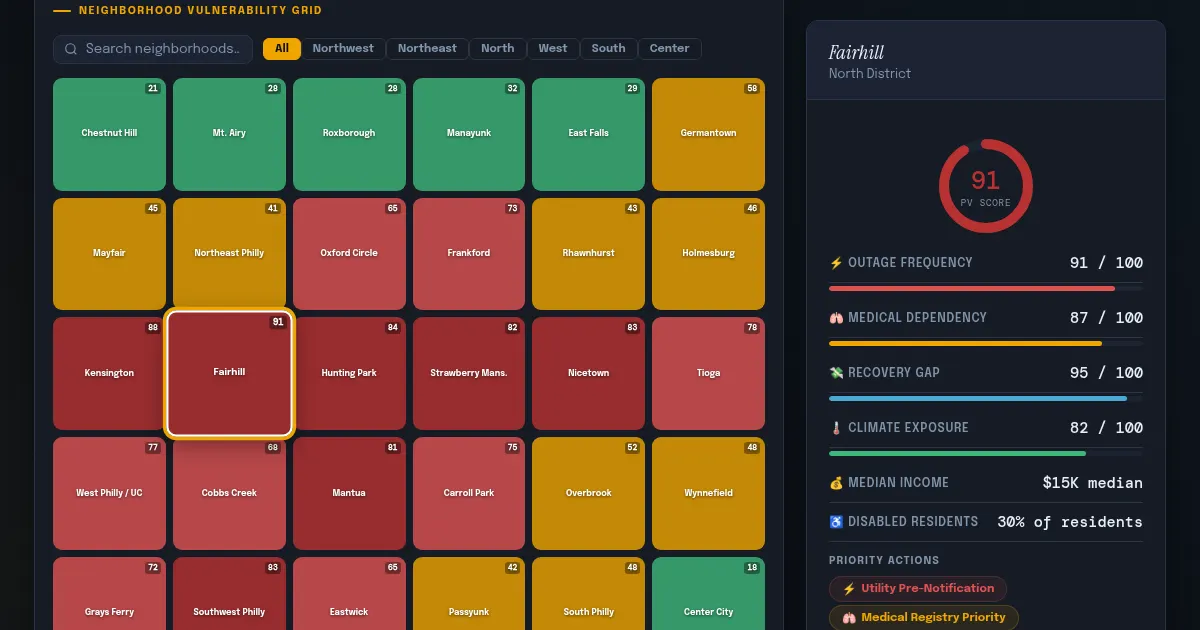Select the Mayfair tile

click(x=109, y=254)
